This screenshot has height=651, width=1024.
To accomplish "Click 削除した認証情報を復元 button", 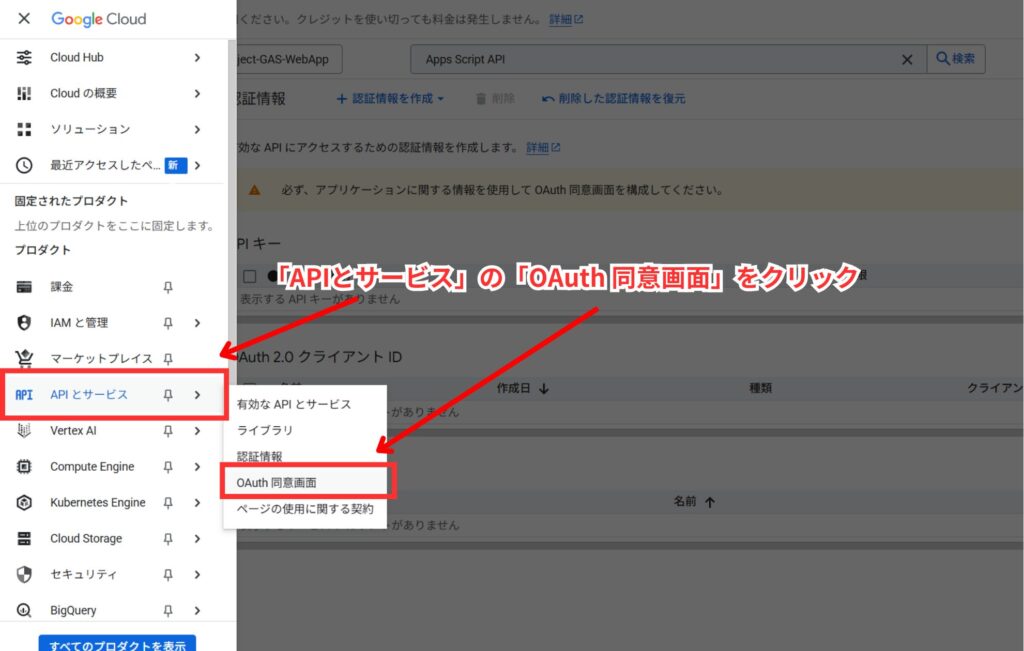I will point(613,99).
